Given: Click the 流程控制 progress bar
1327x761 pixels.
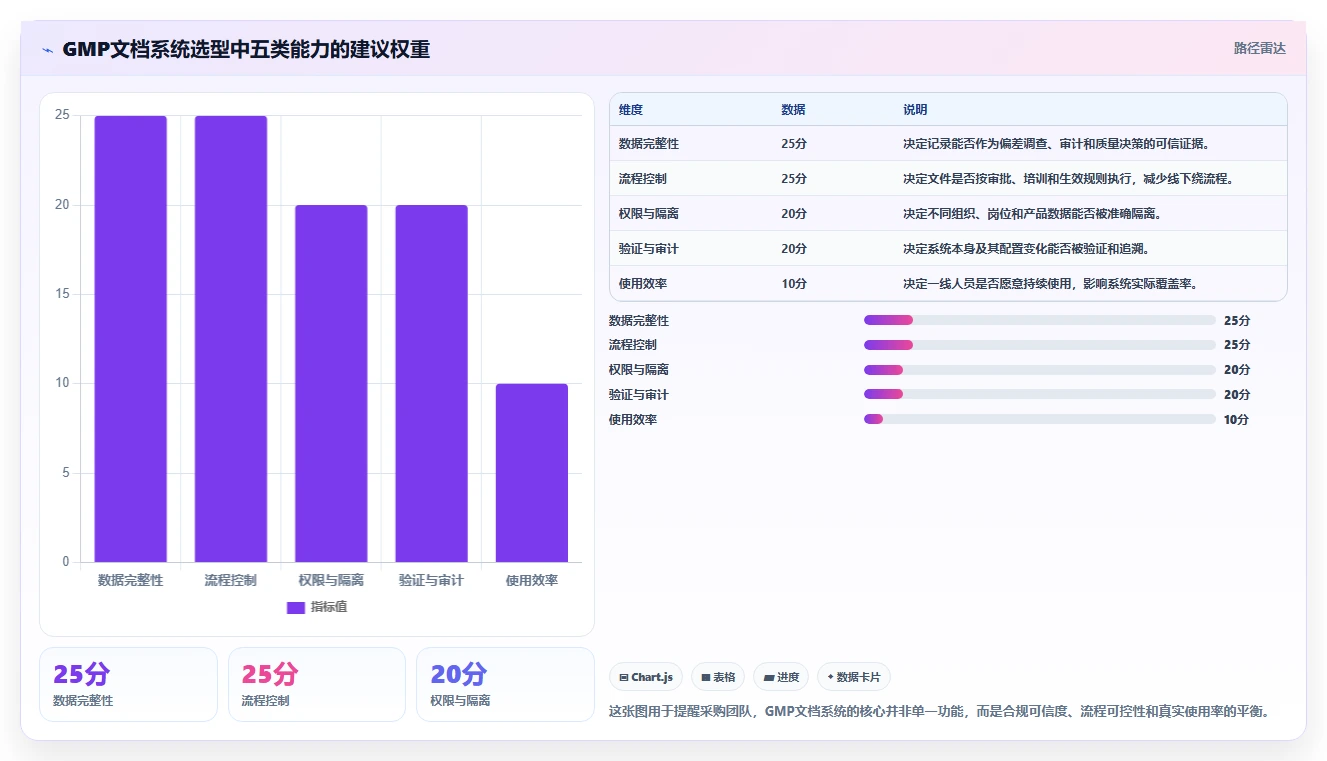Looking at the screenshot, I should pos(1040,345).
